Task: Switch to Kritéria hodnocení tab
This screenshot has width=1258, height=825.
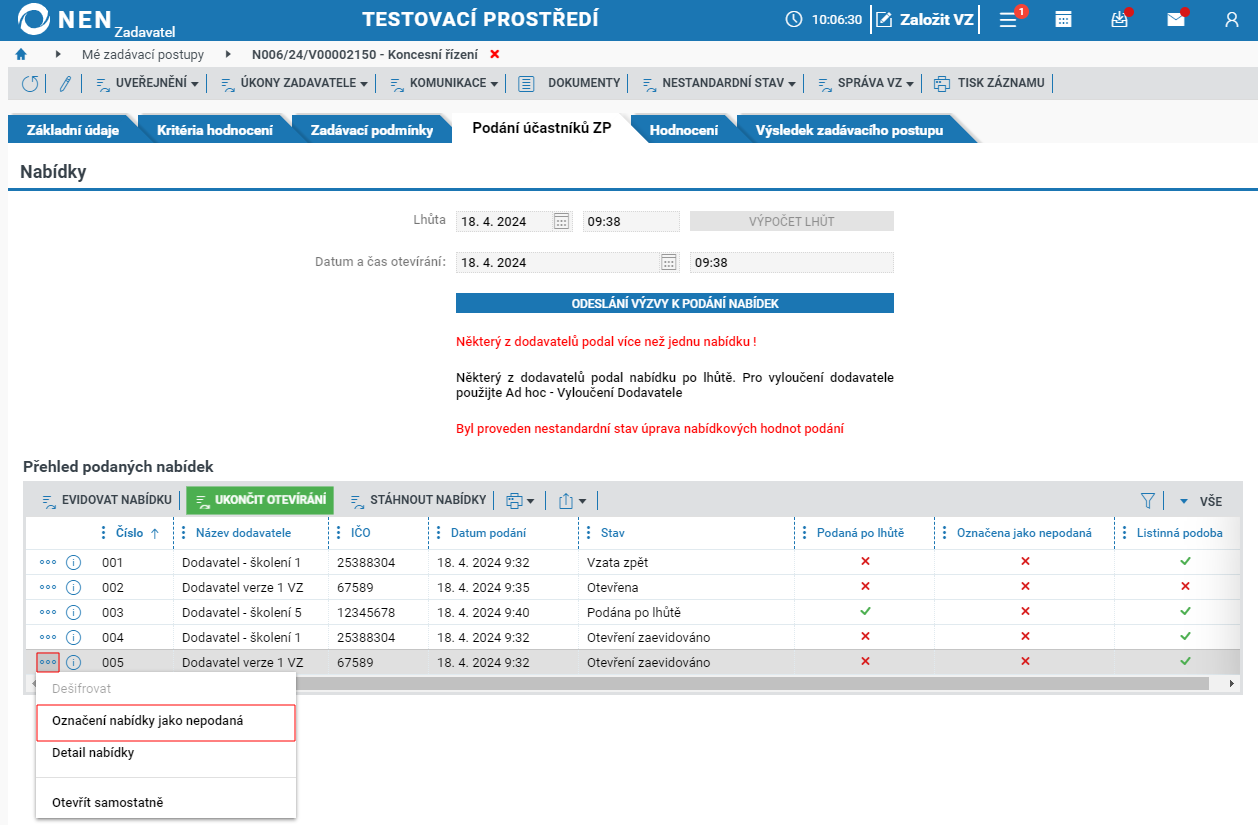Action: point(215,130)
